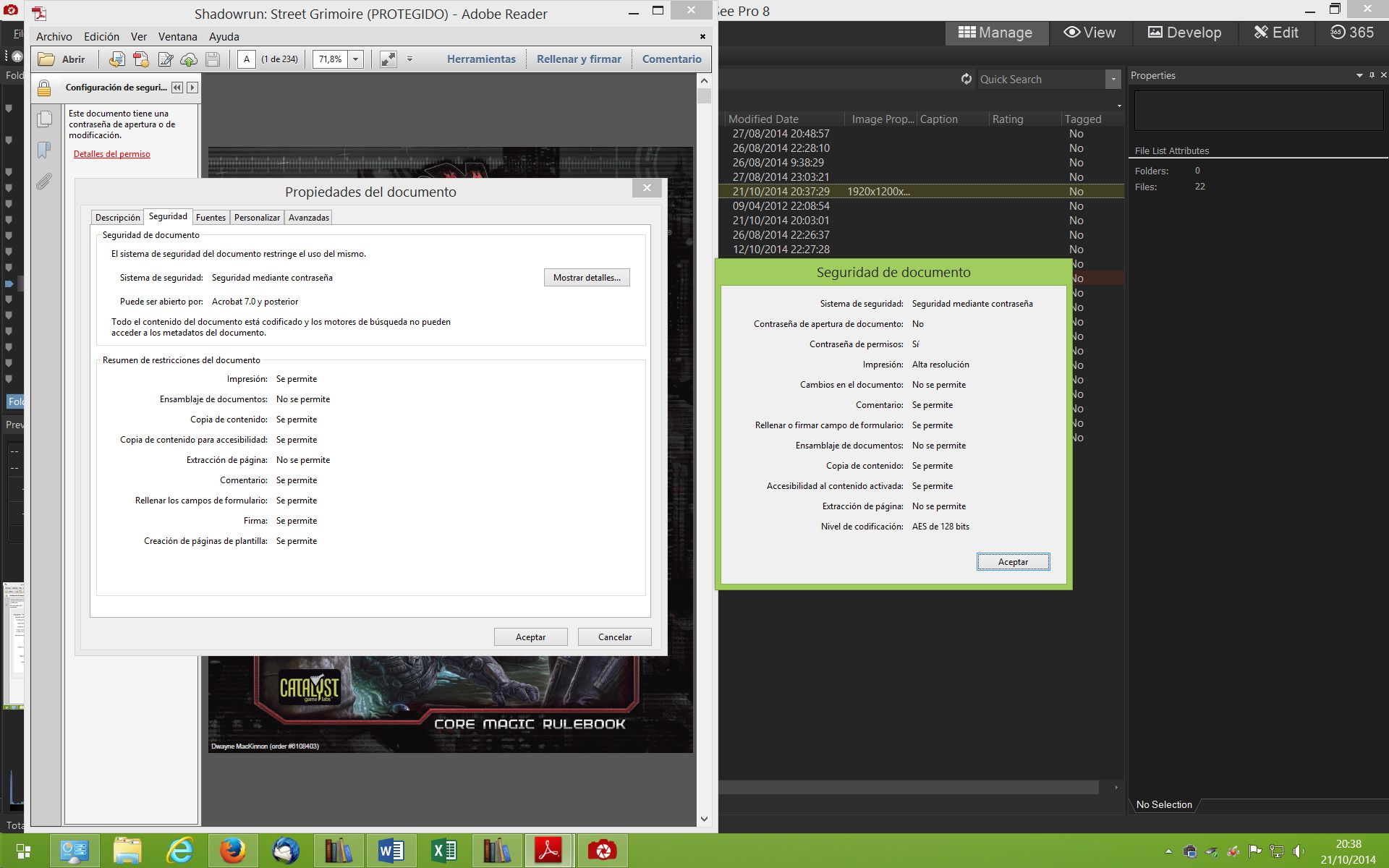Viewport: 1389px width, 868px height.
Task: Click the Adobe Reader vertical scrollbar thumb
Action: click(704, 96)
